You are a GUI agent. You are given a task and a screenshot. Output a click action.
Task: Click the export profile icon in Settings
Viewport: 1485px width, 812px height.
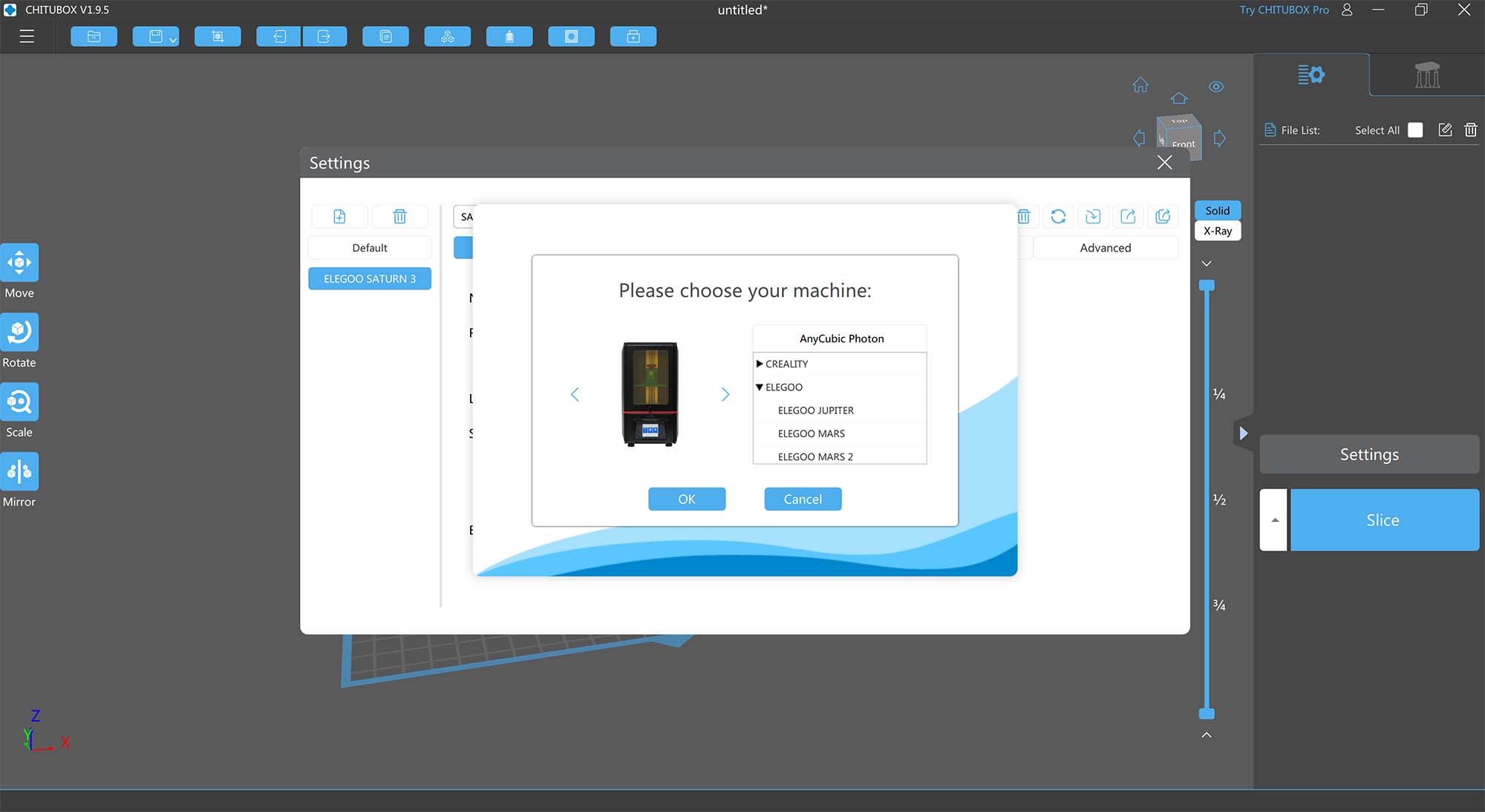[x=1128, y=216]
